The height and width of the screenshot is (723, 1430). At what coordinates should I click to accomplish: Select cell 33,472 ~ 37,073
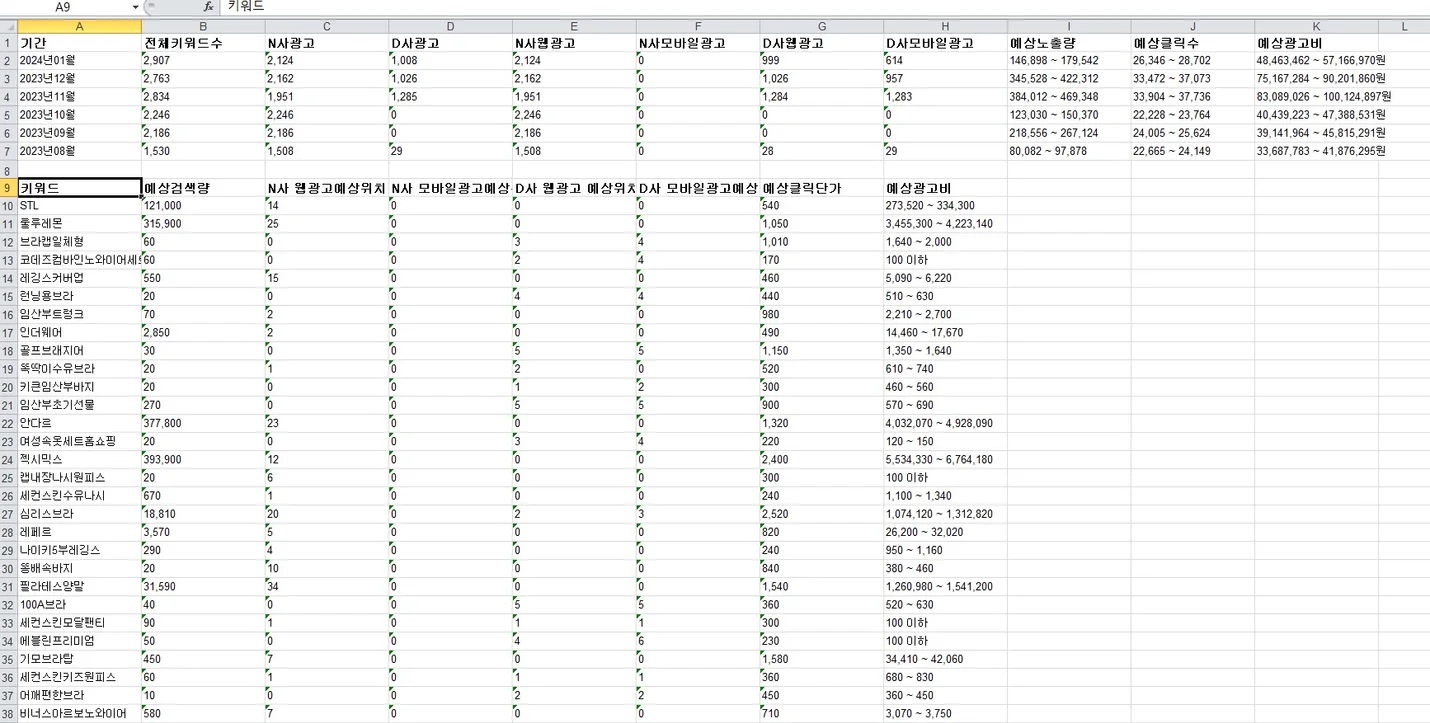pos(1193,78)
